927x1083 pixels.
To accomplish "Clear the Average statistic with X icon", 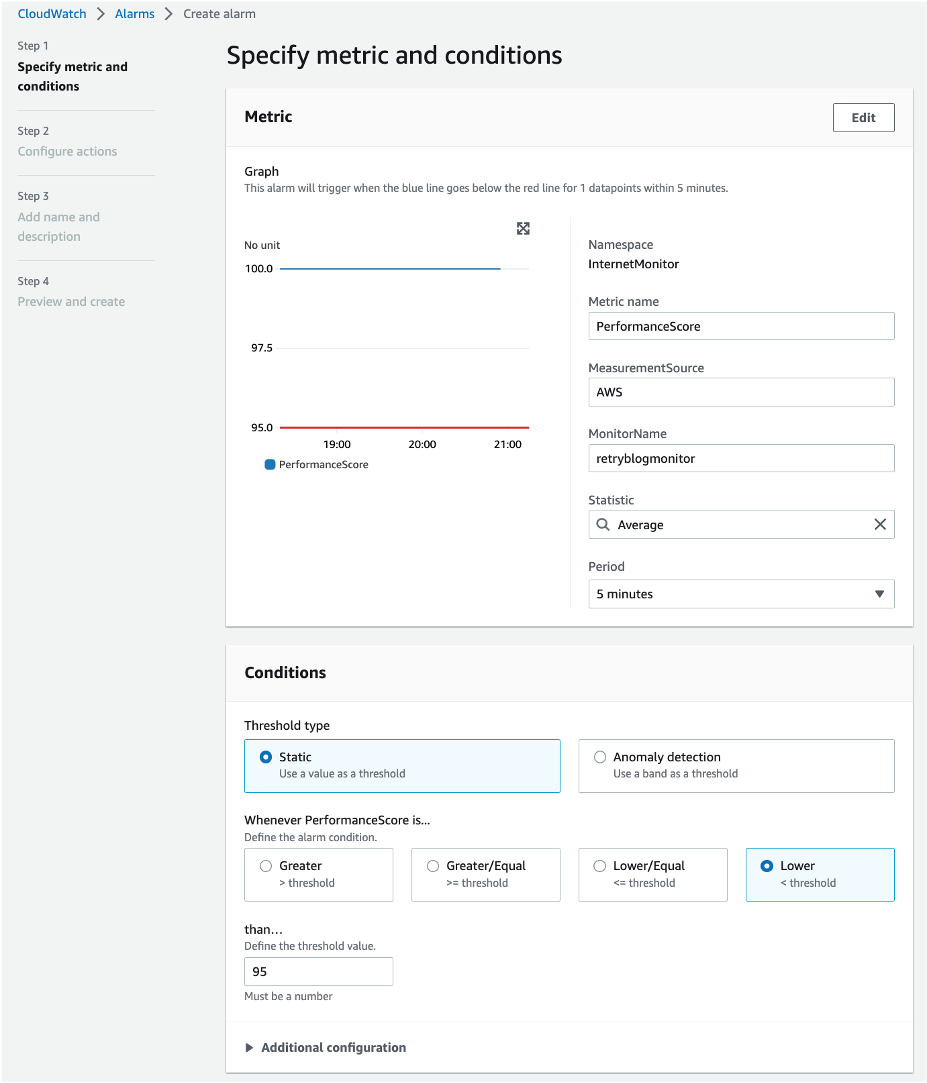I will click(x=880, y=524).
